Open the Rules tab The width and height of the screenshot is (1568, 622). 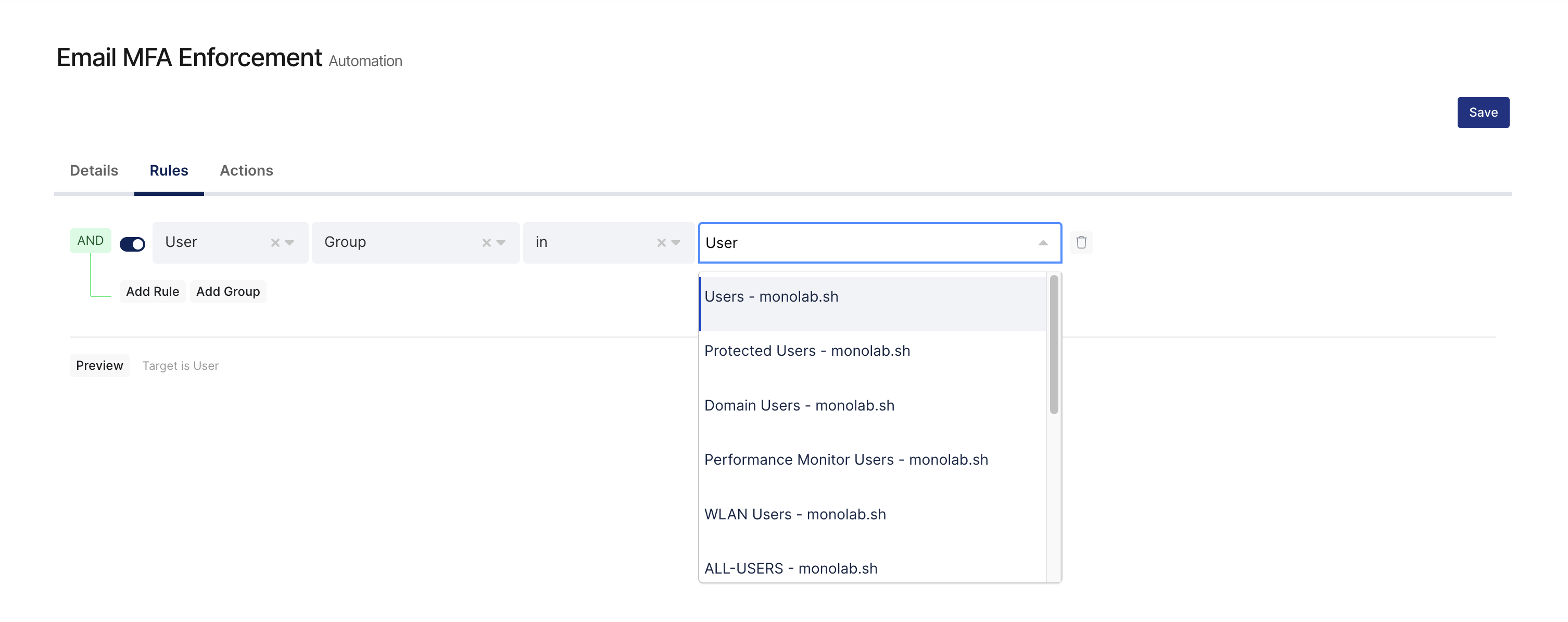coord(169,170)
